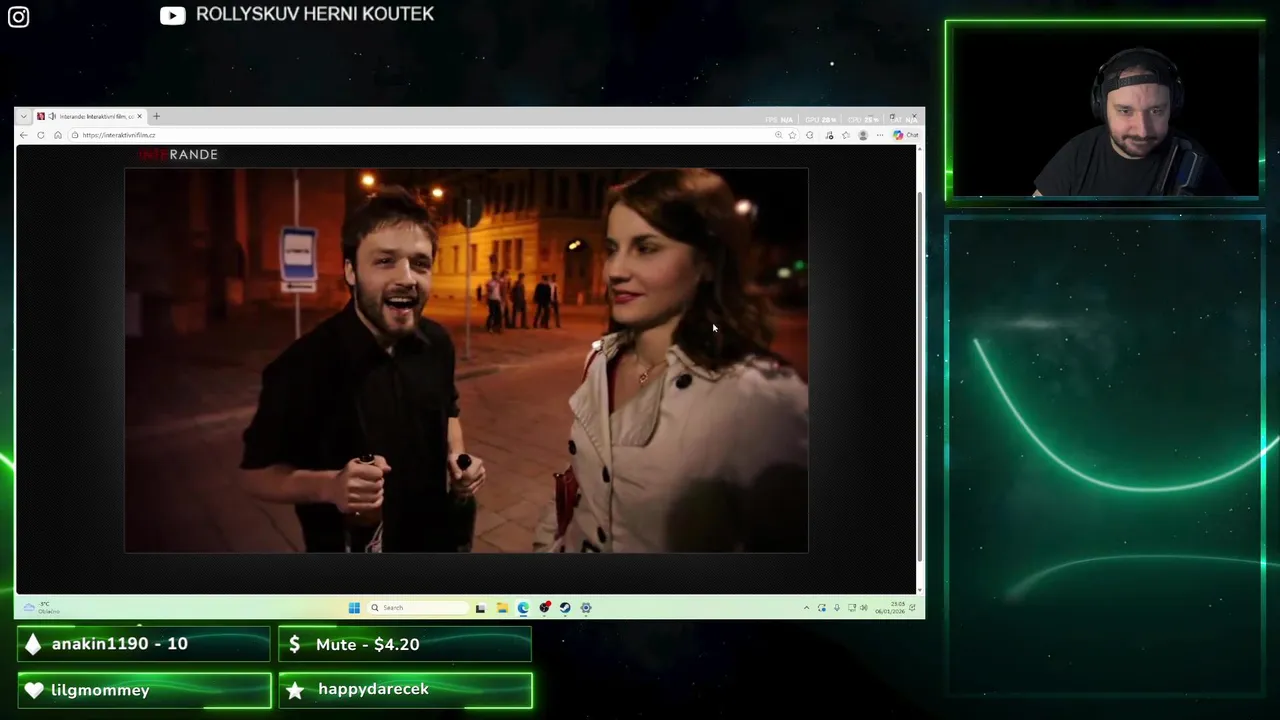Click the browser vertical scrollbar

(920, 375)
